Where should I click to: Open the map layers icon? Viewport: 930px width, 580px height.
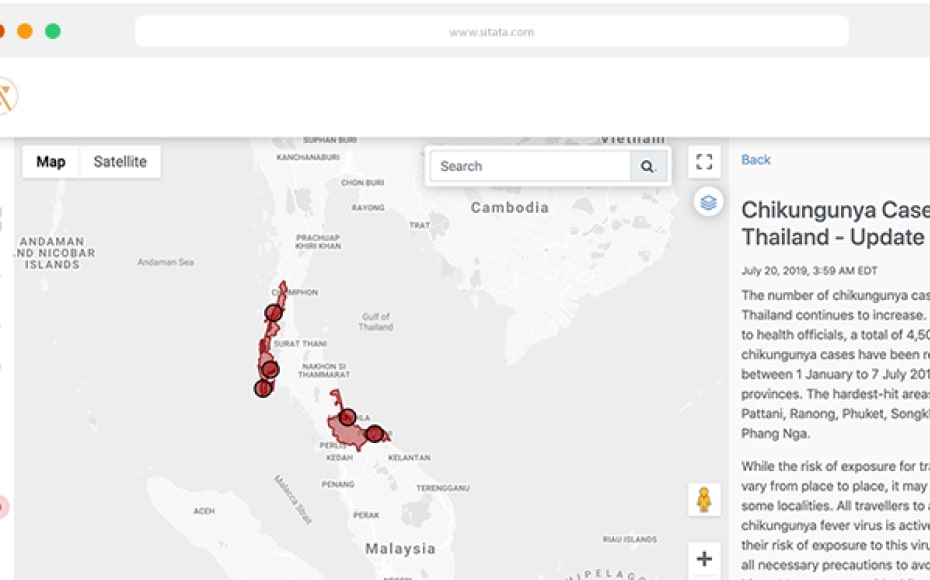pyautogui.click(x=708, y=203)
